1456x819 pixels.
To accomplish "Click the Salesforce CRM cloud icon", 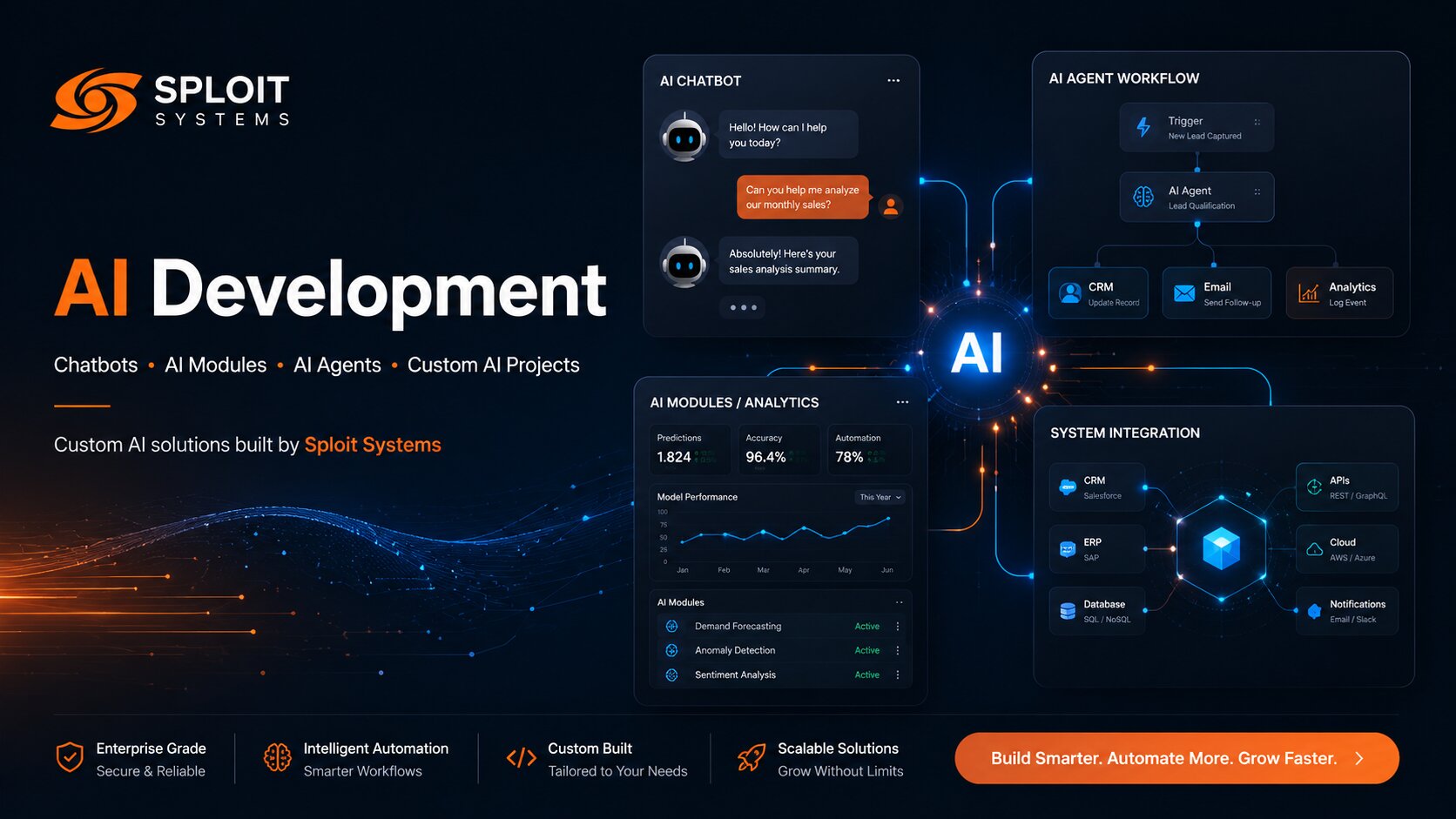I will (x=1068, y=487).
